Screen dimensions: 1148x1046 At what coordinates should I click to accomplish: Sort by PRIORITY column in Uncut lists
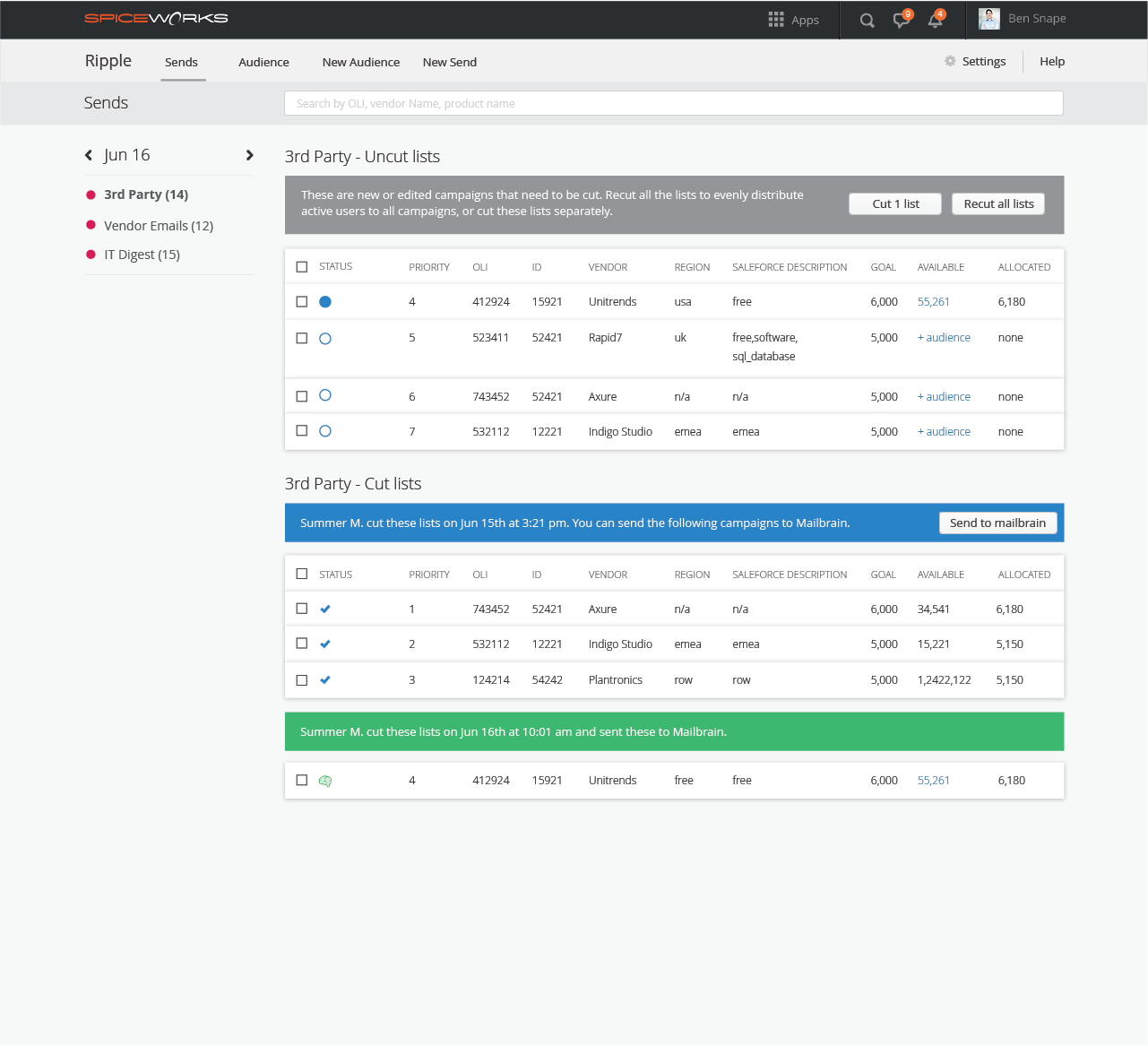[429, 267]
